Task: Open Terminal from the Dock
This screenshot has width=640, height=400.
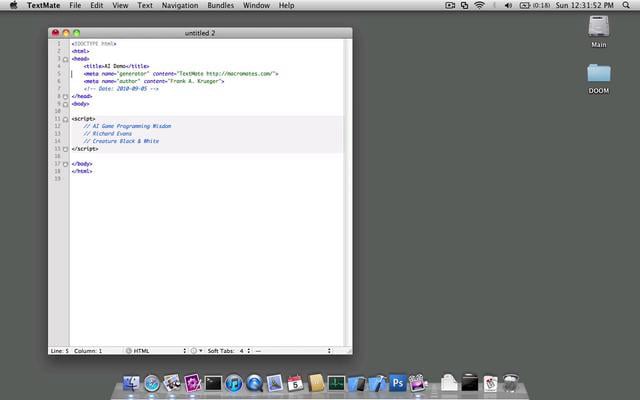Action: (x=213, y=384)
